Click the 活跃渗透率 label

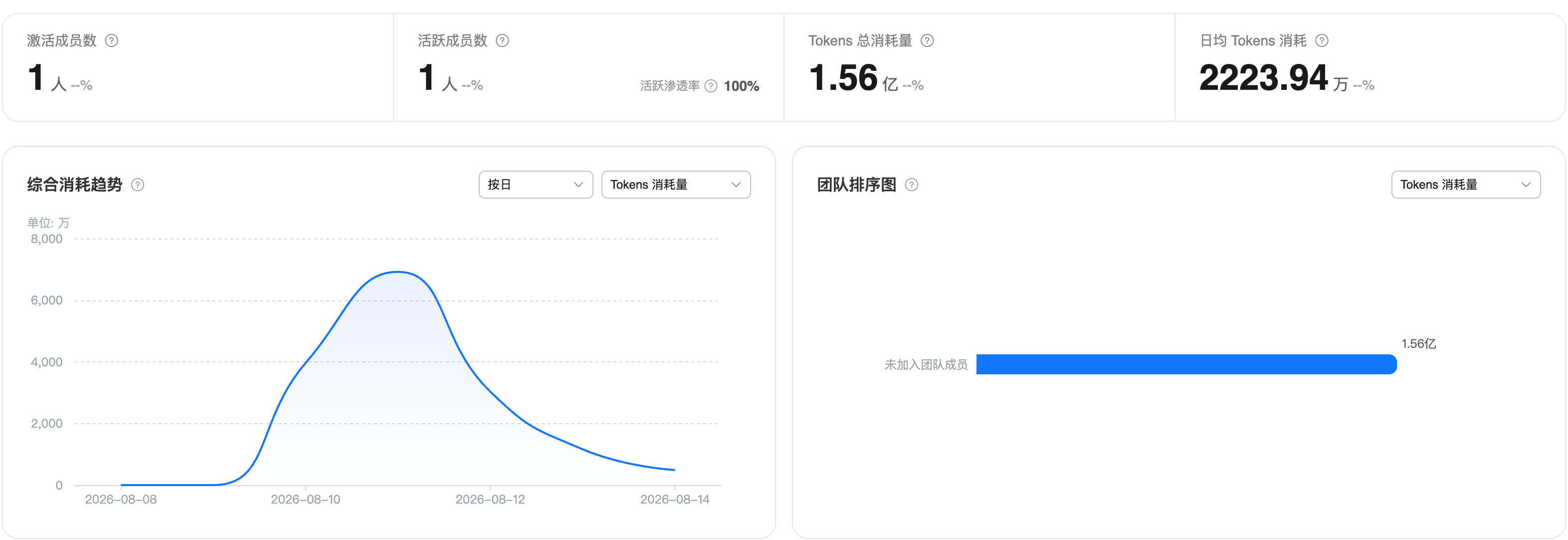670,86
